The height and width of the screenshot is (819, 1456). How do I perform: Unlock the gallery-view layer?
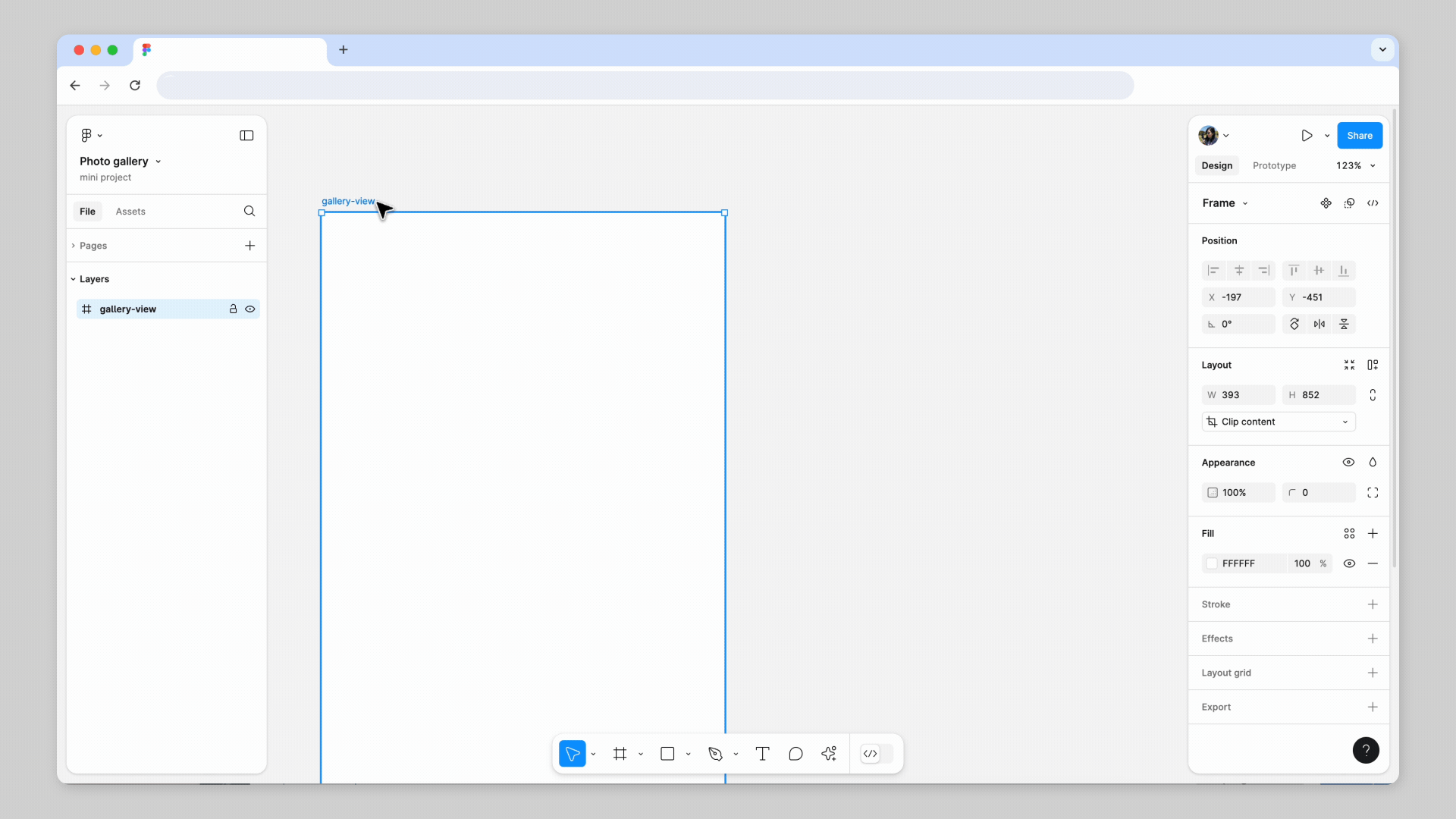point(234,309)
